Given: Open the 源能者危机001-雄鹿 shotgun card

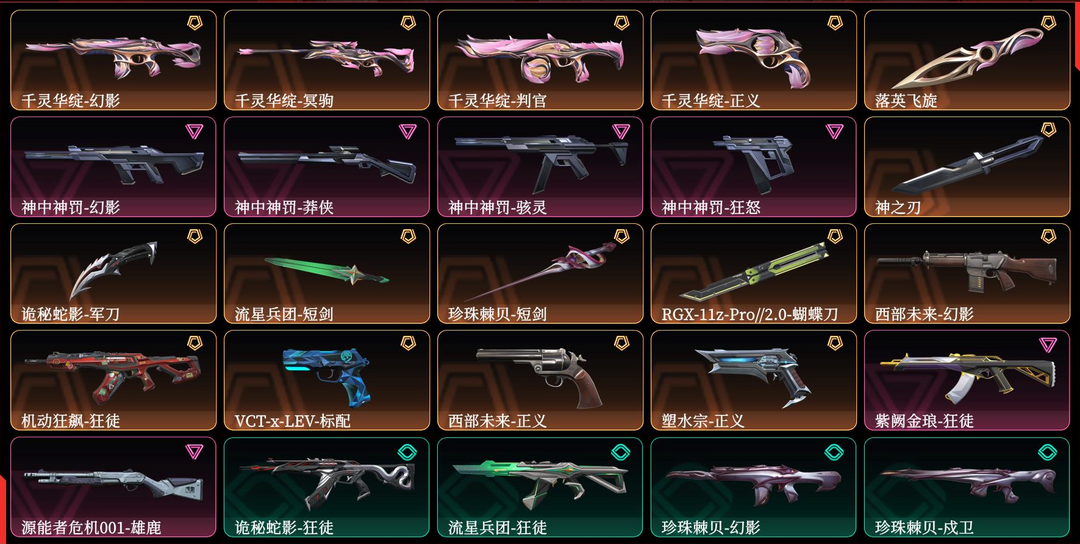Looking at the screenshot, I should point(113,487).
